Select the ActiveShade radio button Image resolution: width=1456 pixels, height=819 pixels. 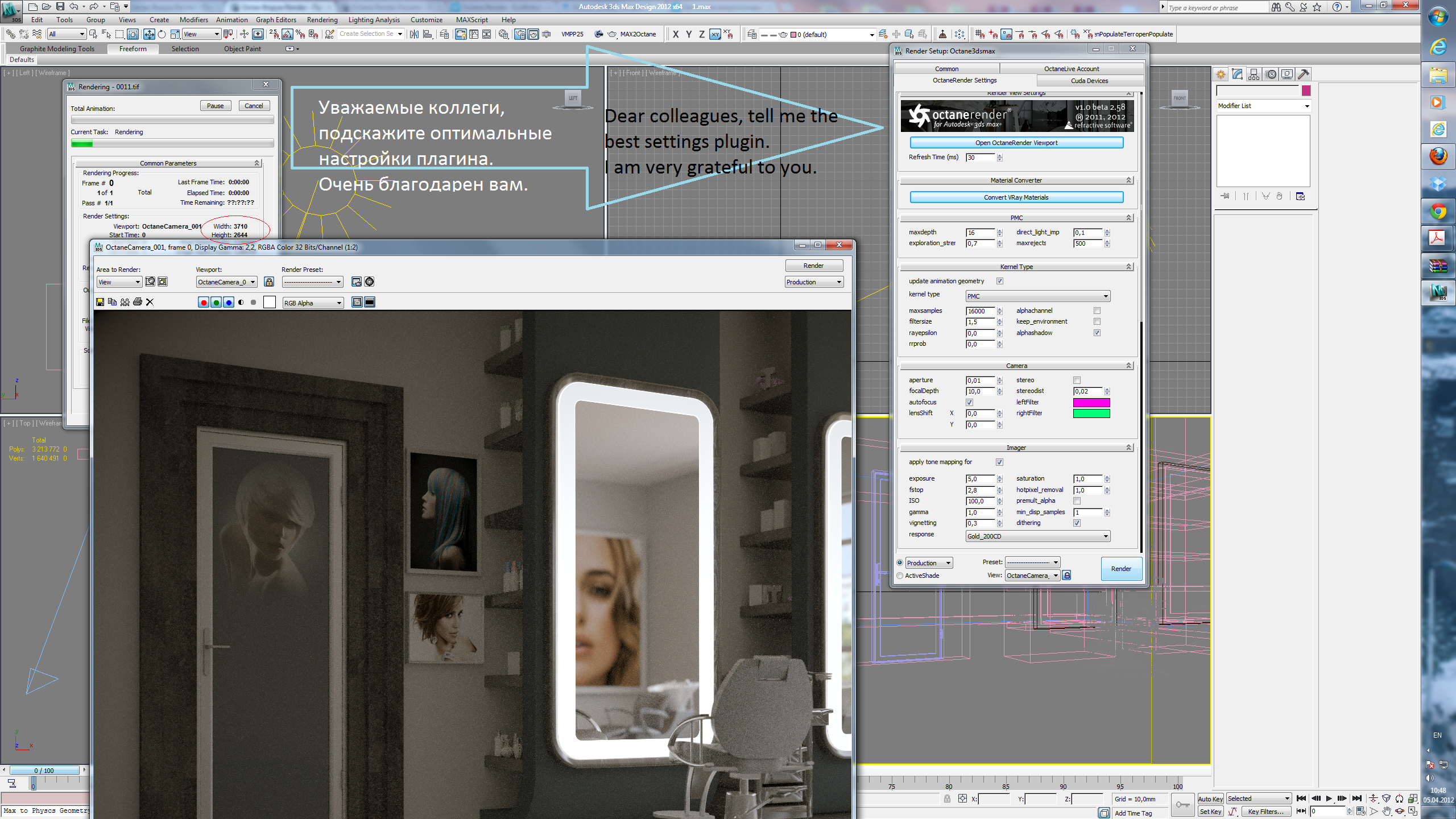pos(900,576)
